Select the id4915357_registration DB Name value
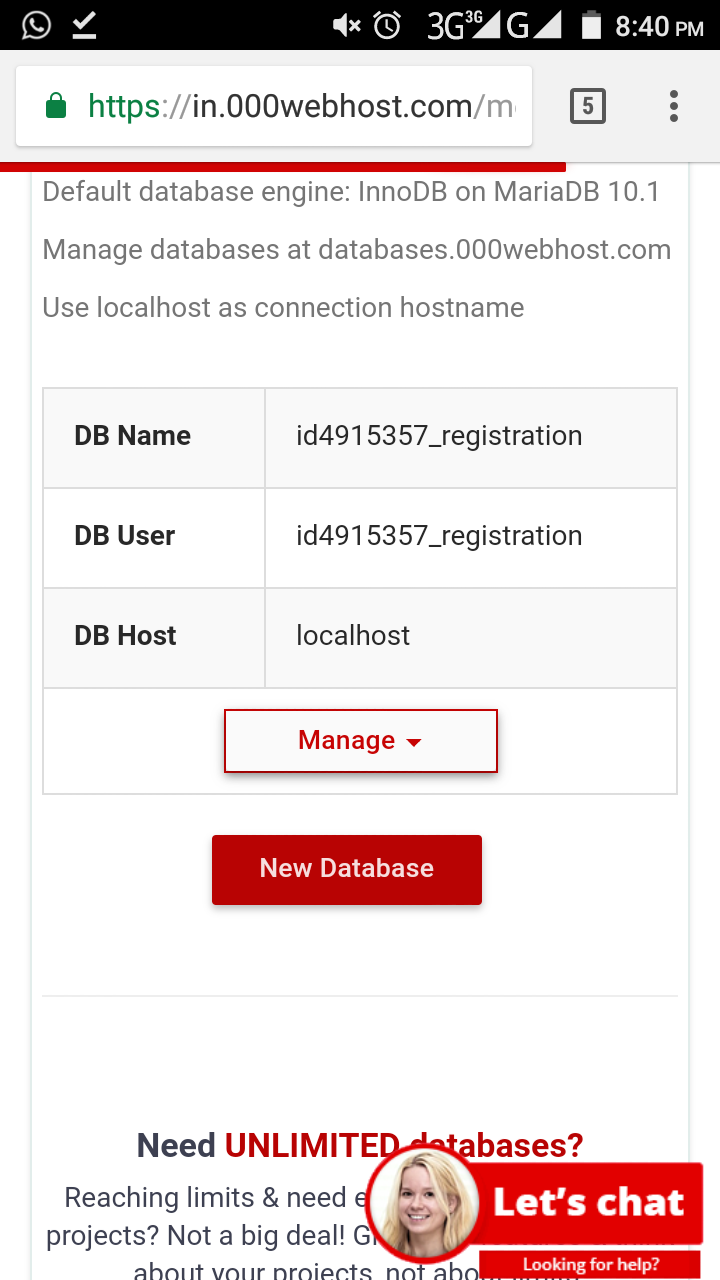The height and width of the screenshot is (1280, 720). 439,437
